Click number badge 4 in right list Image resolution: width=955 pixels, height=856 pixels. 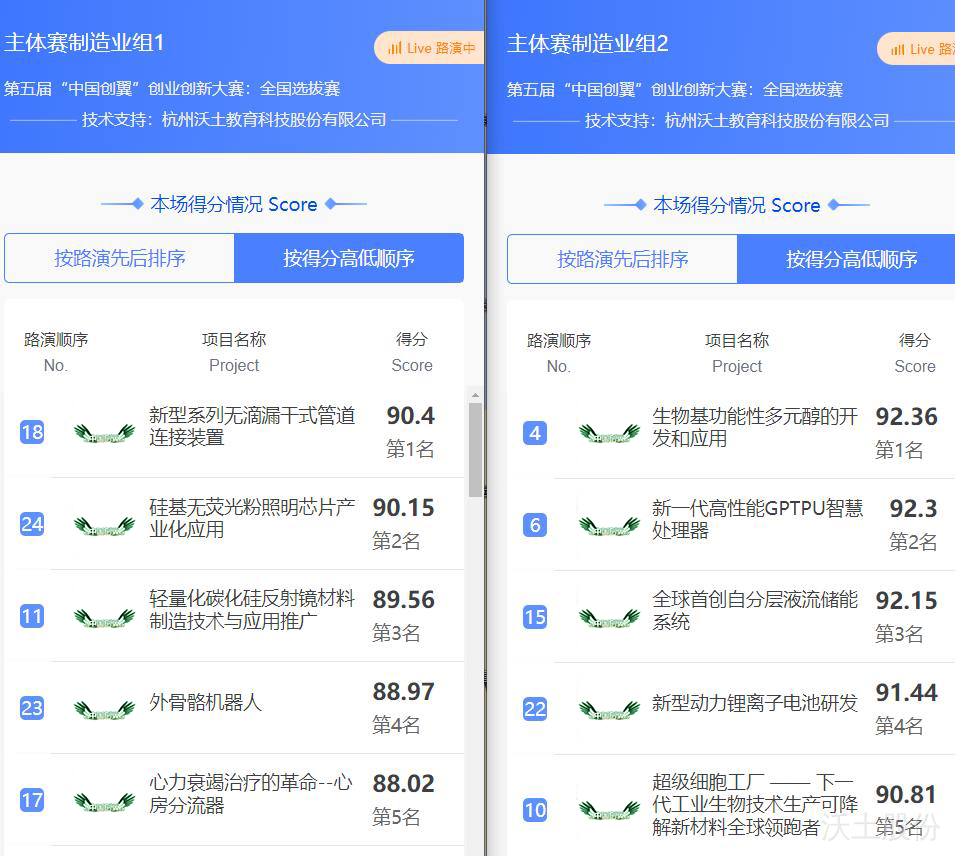535,433
